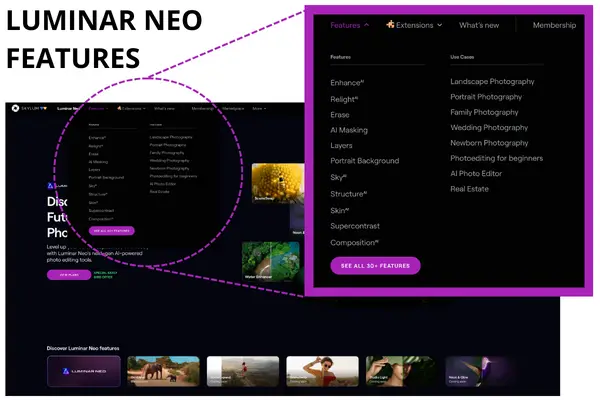Select Luminar Neo in the small website header

68,109
